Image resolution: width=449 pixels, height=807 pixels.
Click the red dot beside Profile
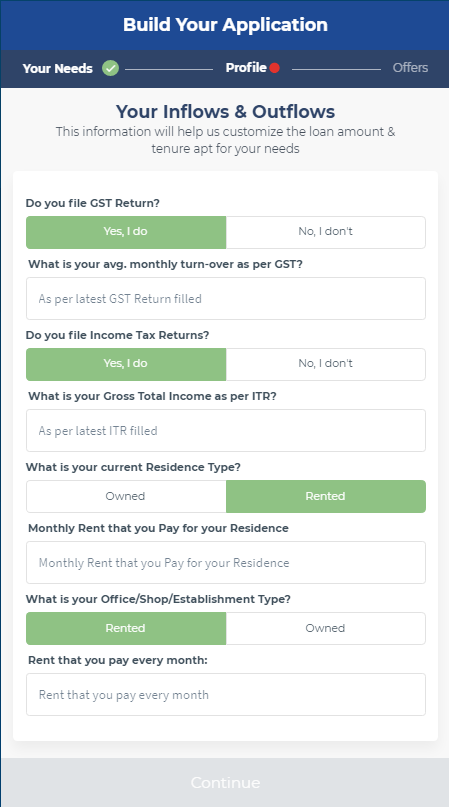point(274,68)
